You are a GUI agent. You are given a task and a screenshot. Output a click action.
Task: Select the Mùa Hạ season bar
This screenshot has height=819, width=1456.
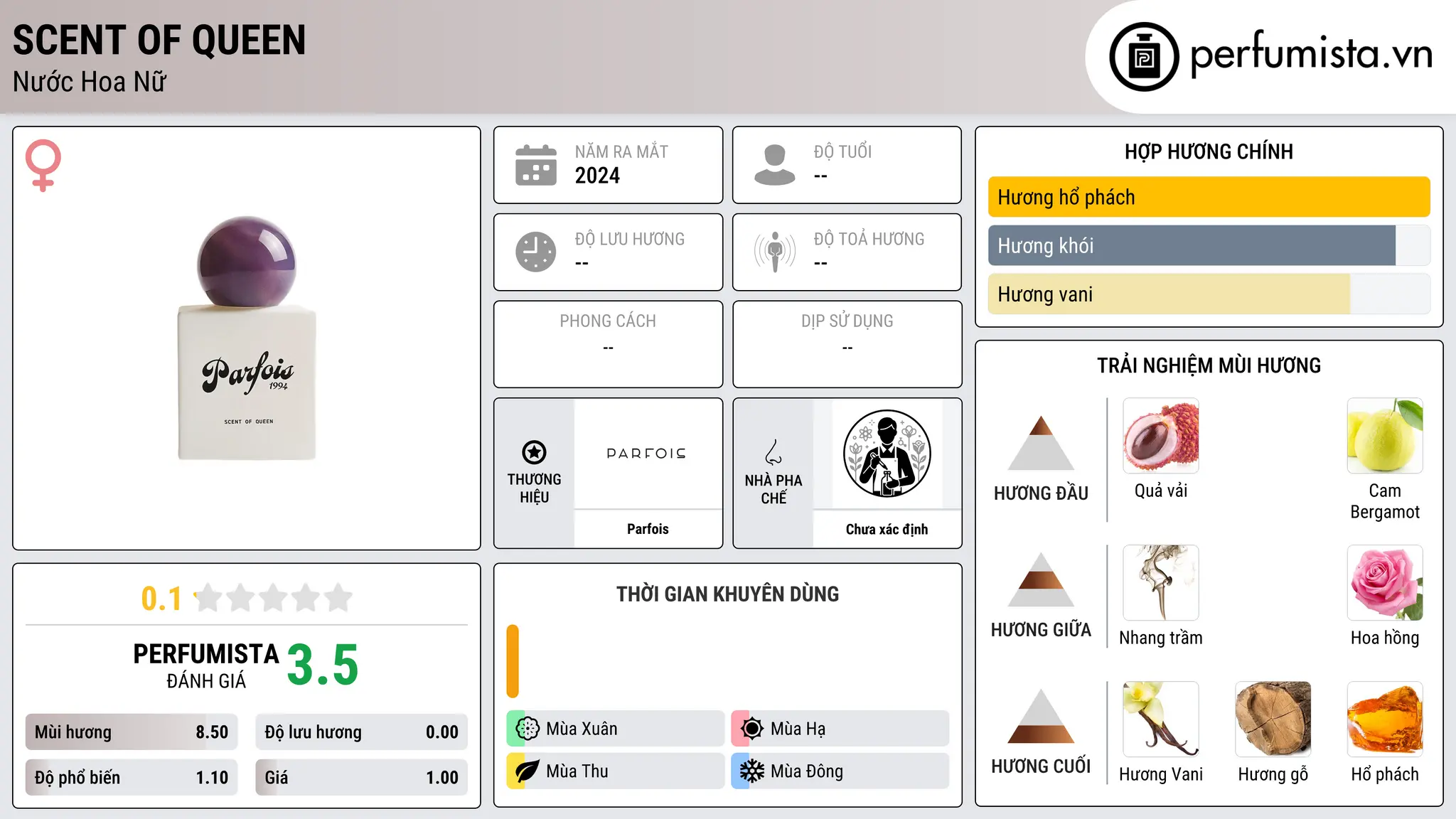[x=840, y=729]
